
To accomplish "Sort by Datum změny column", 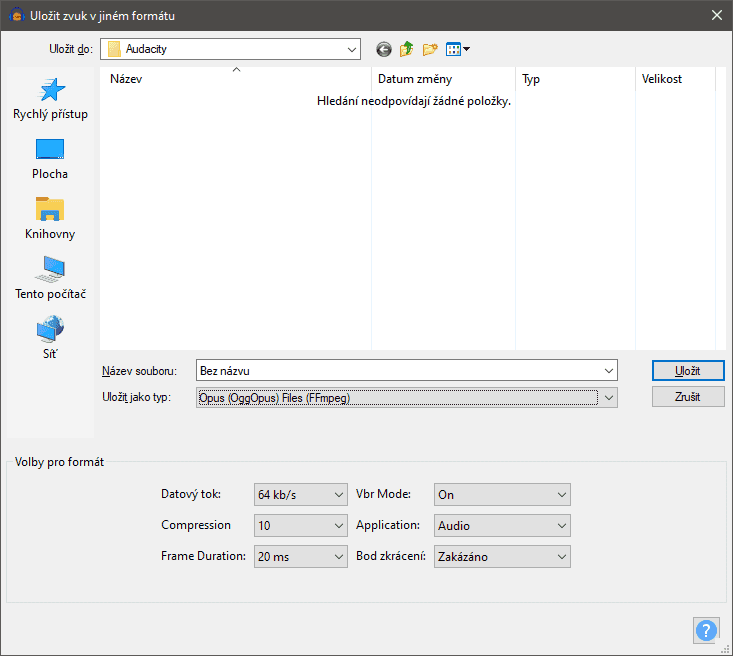I will tap(443, 79).
